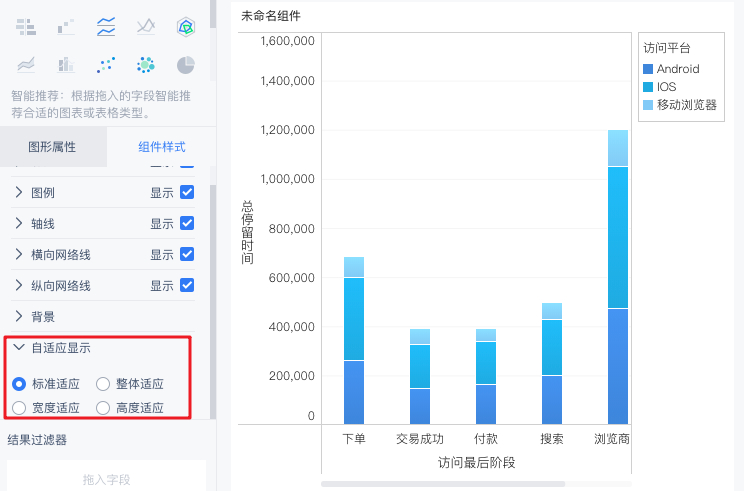
Task: Switch to the 图形属性 tab
Action: pos(52,147)
